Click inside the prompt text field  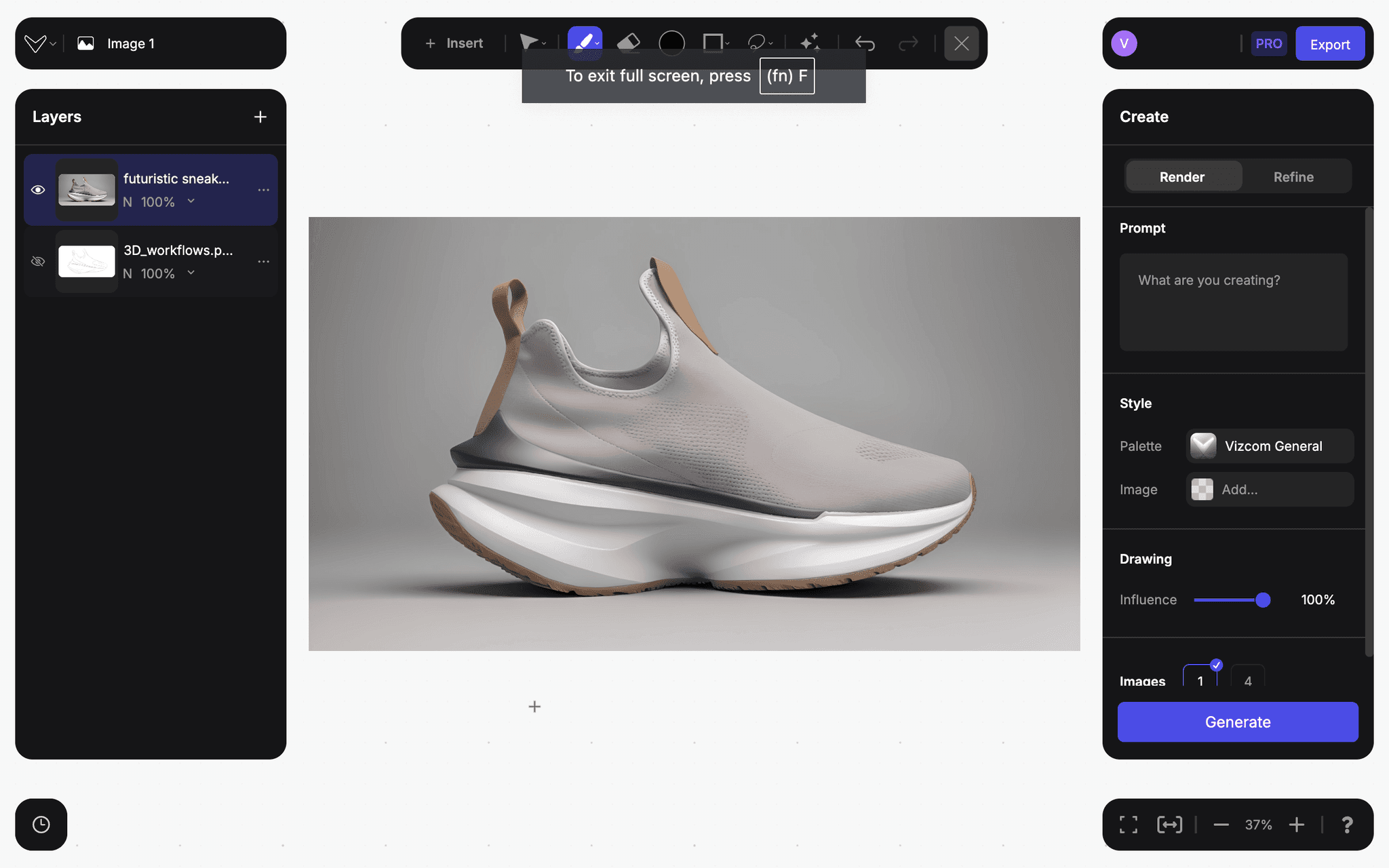pos(1232,302)
